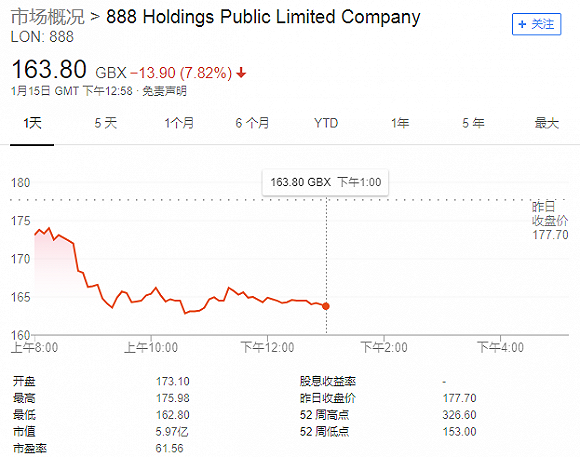This screenshot has height=457, width=580.
Task: Click the 52 周高点 value 326.60
Action: tap(459, 415)
